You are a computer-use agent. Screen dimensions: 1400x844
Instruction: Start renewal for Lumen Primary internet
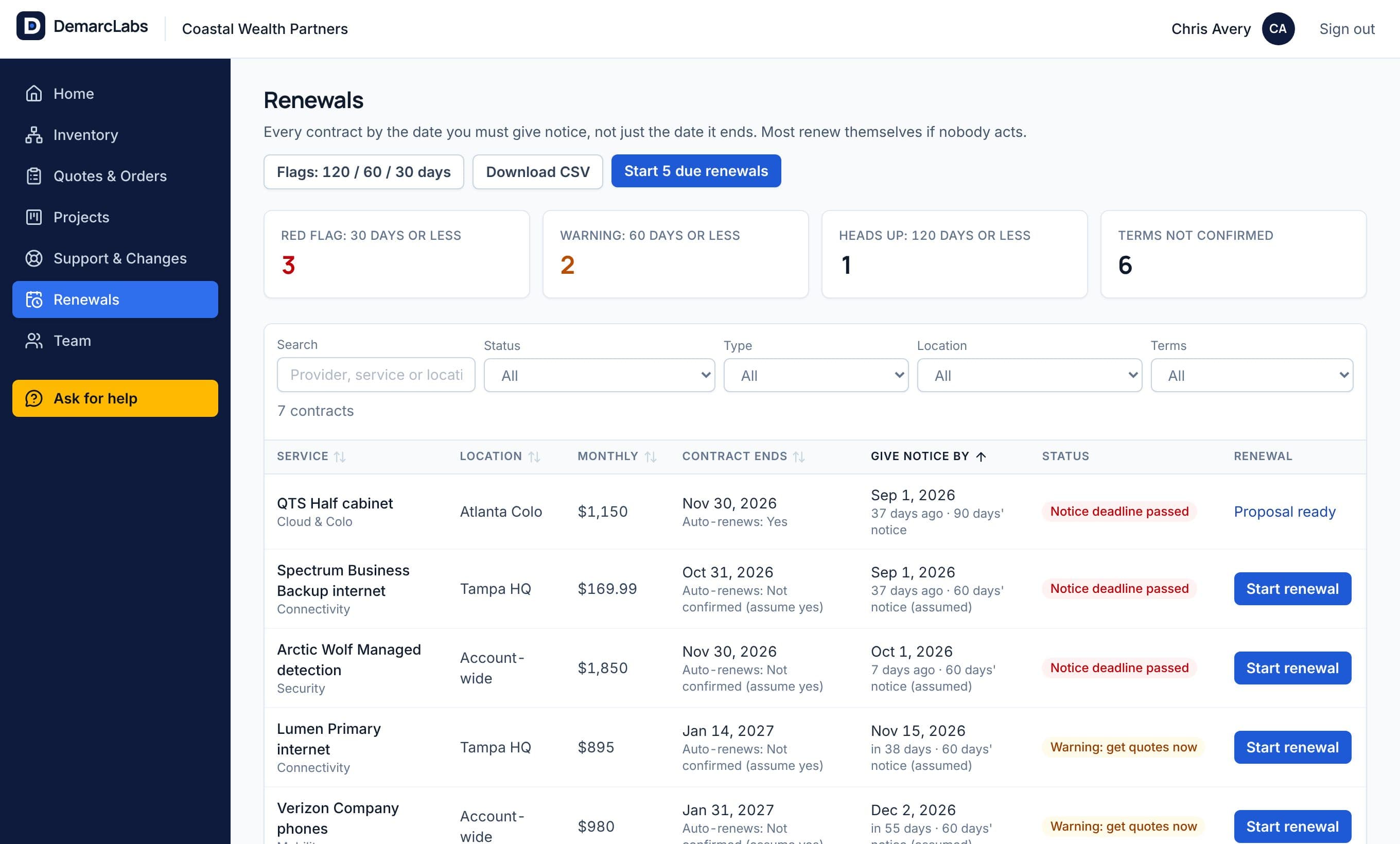click(1292, 747)
